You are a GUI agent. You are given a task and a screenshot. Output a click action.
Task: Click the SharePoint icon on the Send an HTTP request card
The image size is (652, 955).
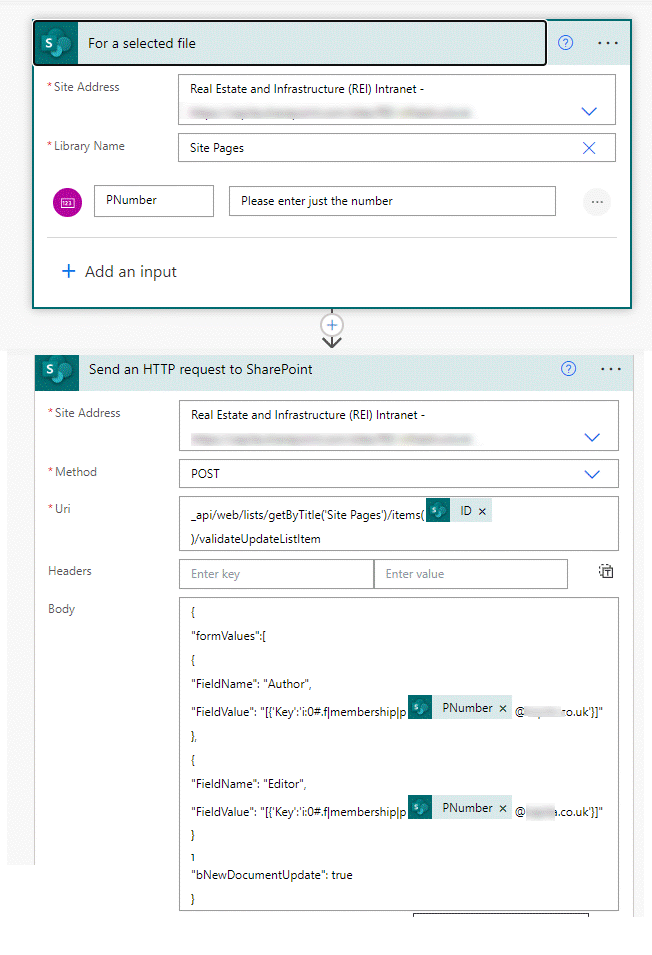(x=57, y=372)
